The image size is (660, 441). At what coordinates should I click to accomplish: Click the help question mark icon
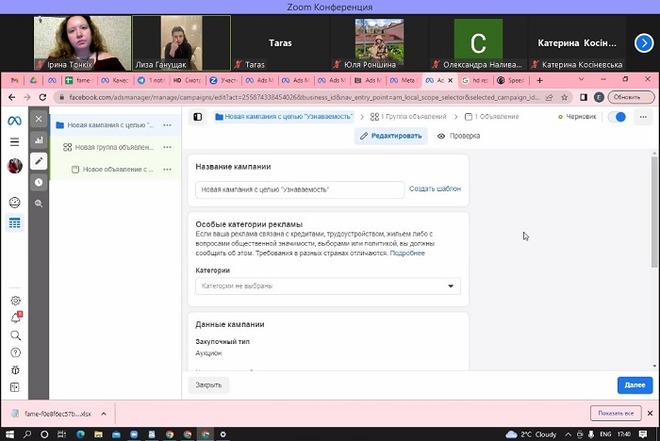(15, 352)
